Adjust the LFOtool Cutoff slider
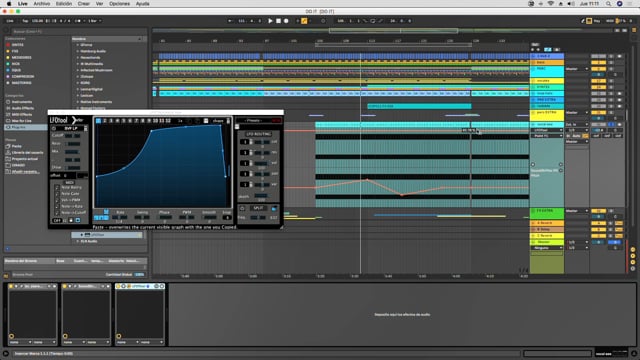640x360 pixels. point(73,136)
